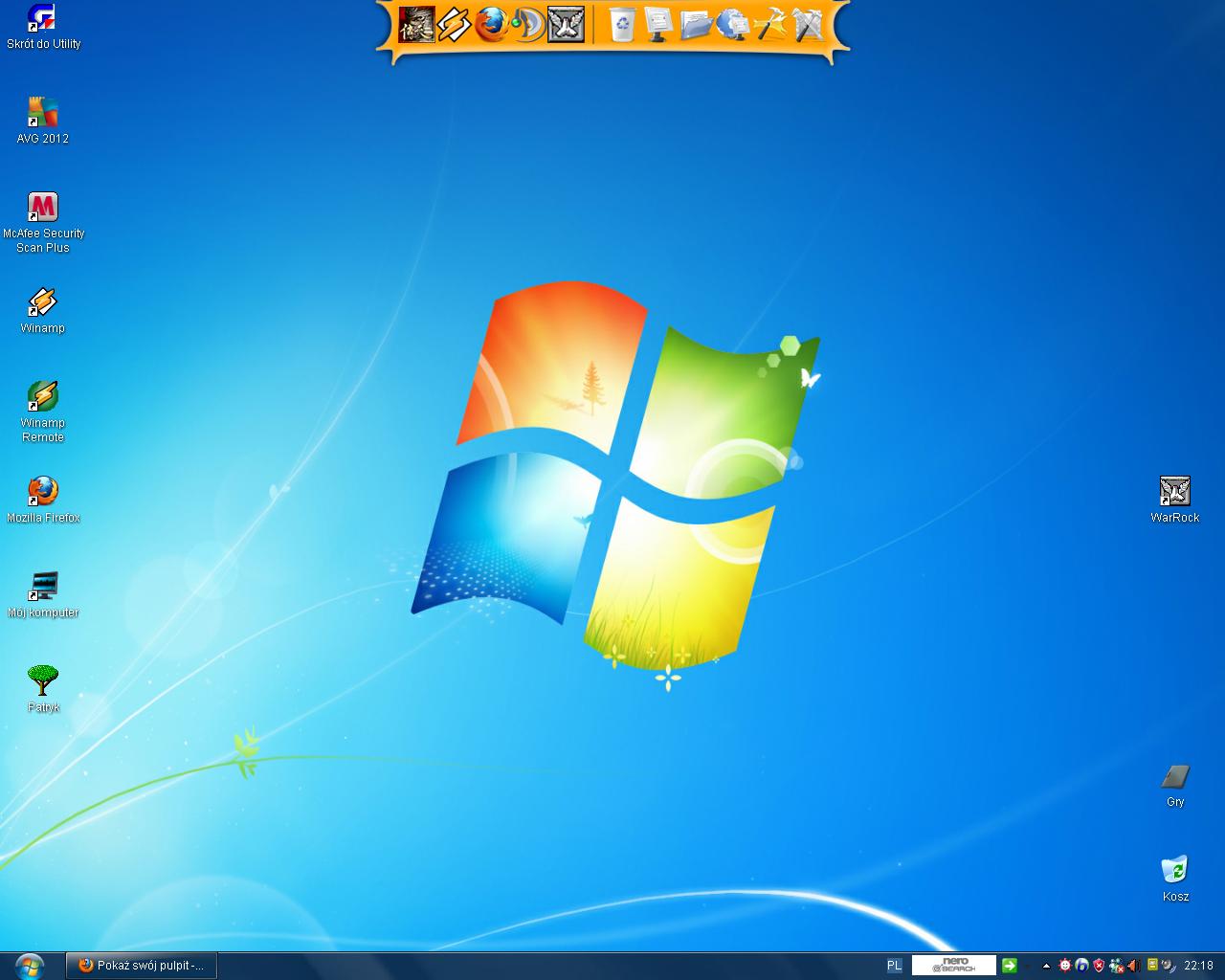Launch Winamp from the top dock
1225x980 pixels.
point(454,24)
